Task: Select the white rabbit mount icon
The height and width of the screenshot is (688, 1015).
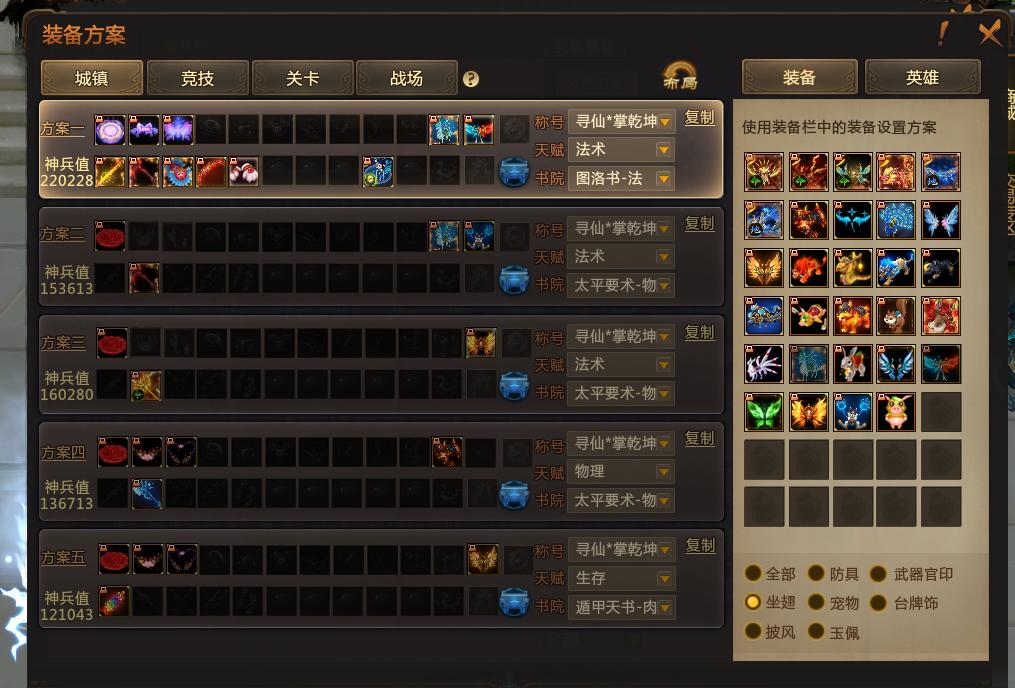Action: tap(853, 364)
